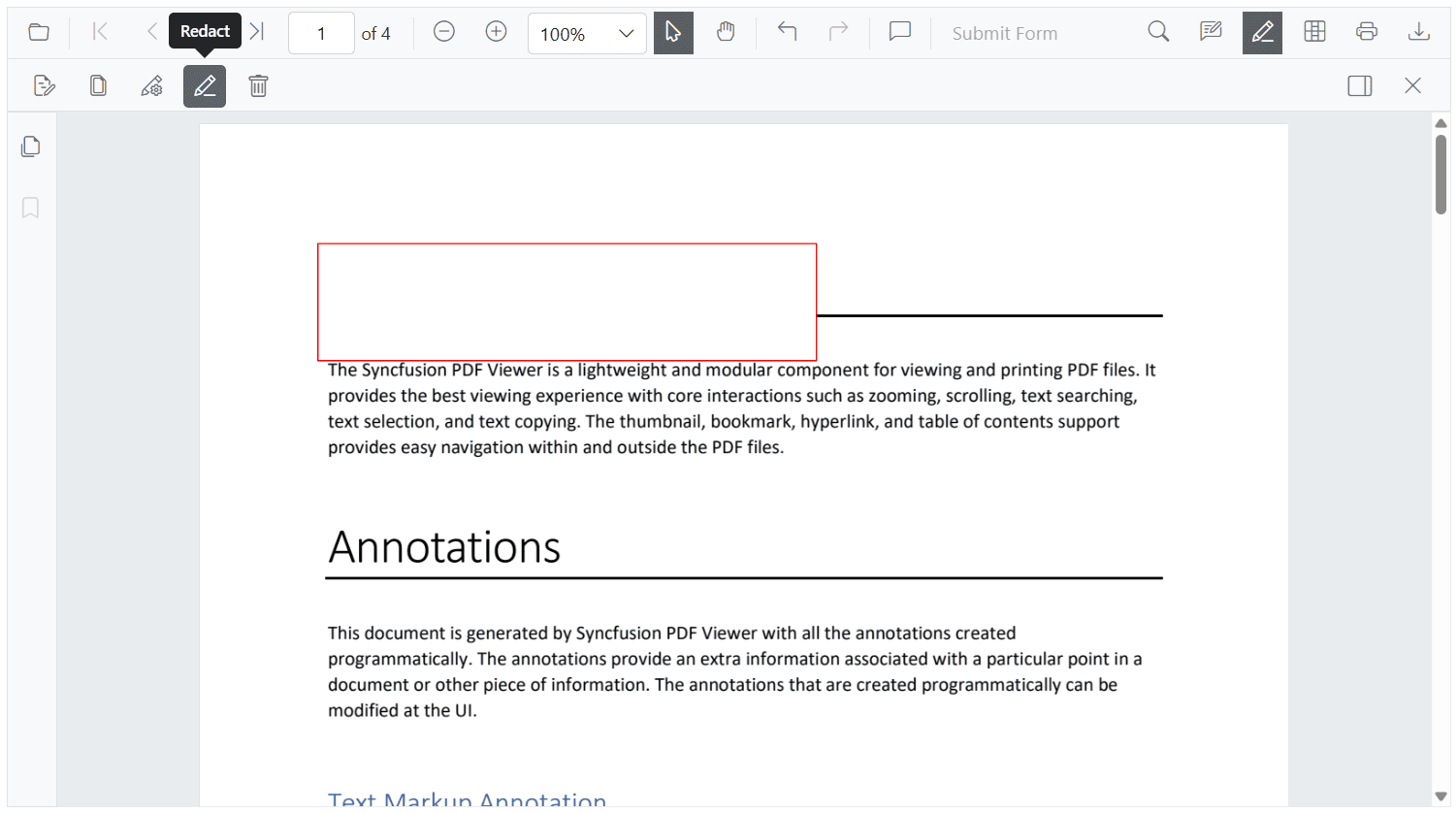Viewport: 1456px width, 813px height.
Task: Print the current document
Action: pyautogui.click(x=1367, y=31)
